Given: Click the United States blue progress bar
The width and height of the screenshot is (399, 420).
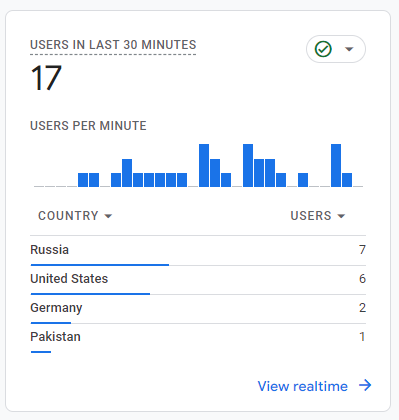Looking at the screenshot, I should click(90, 294).
